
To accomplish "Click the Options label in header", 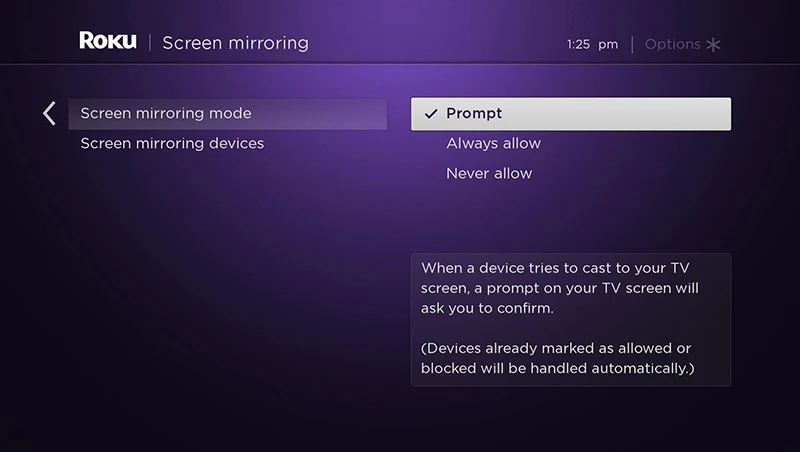I will tap(672, 44).
